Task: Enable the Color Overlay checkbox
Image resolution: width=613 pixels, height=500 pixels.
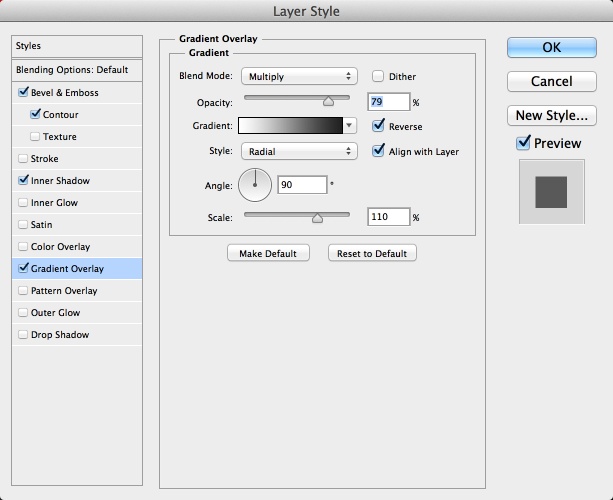Action: click(23, 246)
